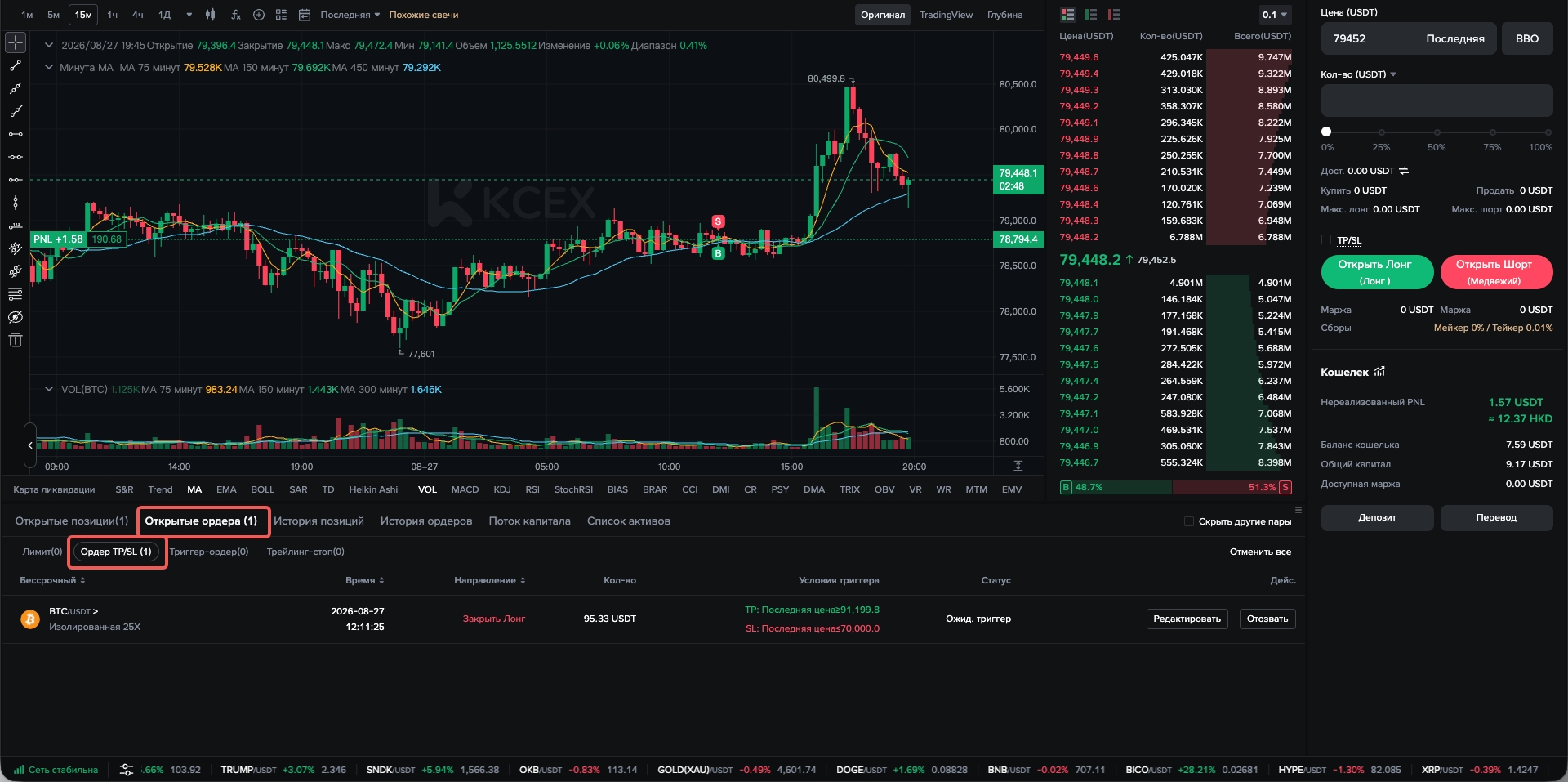This screenshot has width=1568, height=782.
Task: Select the Depth (Глубина) chart tab
Action: [1004, 15]
